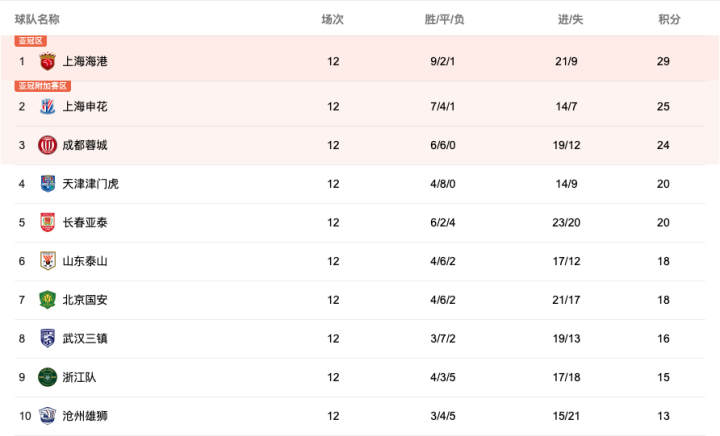Click the 进/失 column header
Screen dimensions: 720x436
click(570, 19)
